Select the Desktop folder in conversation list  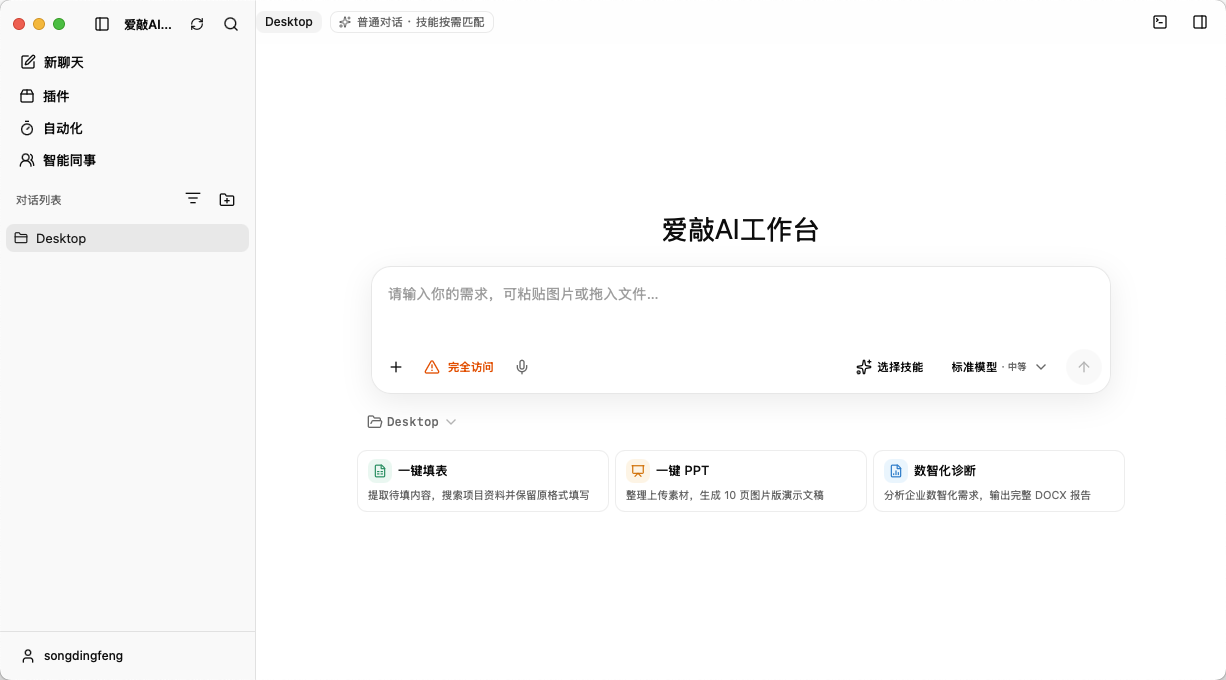(128, 238)
